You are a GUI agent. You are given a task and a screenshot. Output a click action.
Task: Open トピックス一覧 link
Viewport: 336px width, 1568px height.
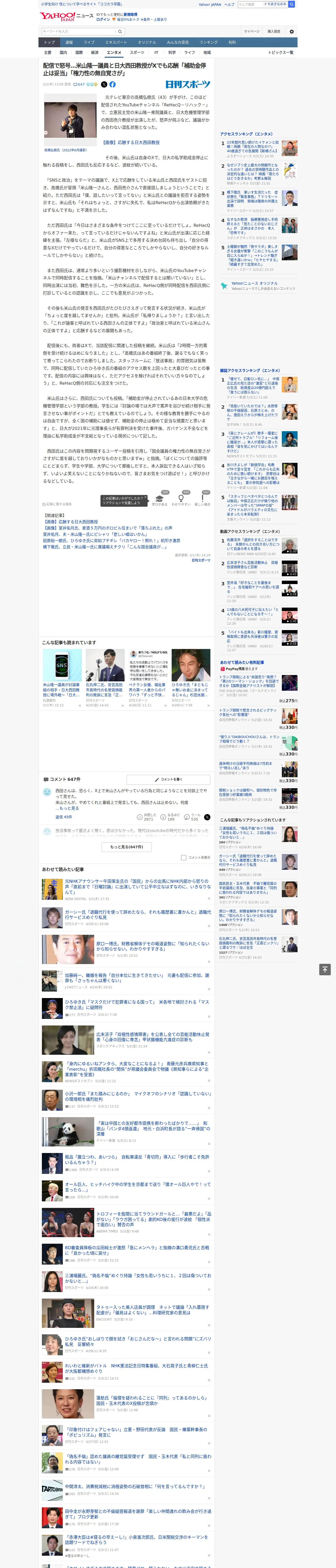pyautogui.click(x=281, y=52)
